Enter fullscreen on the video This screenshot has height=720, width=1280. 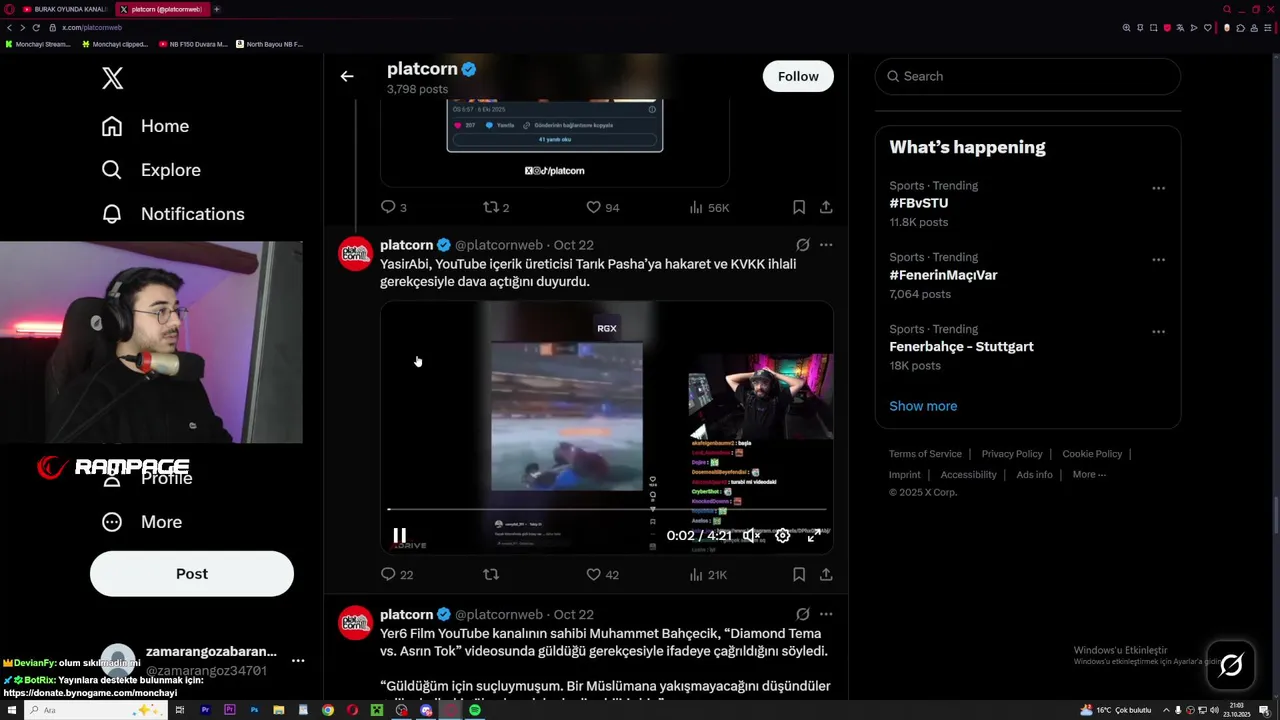tap(814, 536)
